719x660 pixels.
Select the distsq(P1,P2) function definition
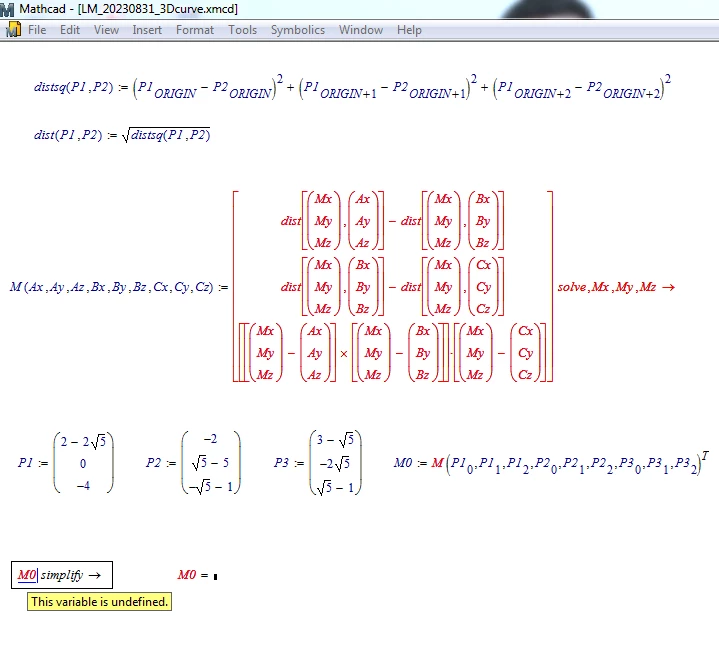pyautogui.click(x=352, y=87)
